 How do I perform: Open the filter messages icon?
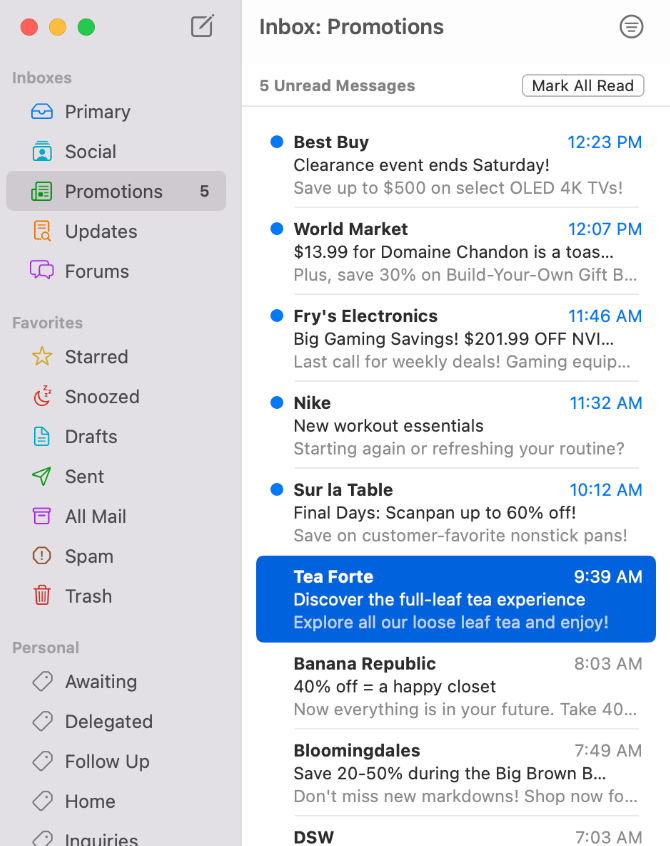[631, 26]
